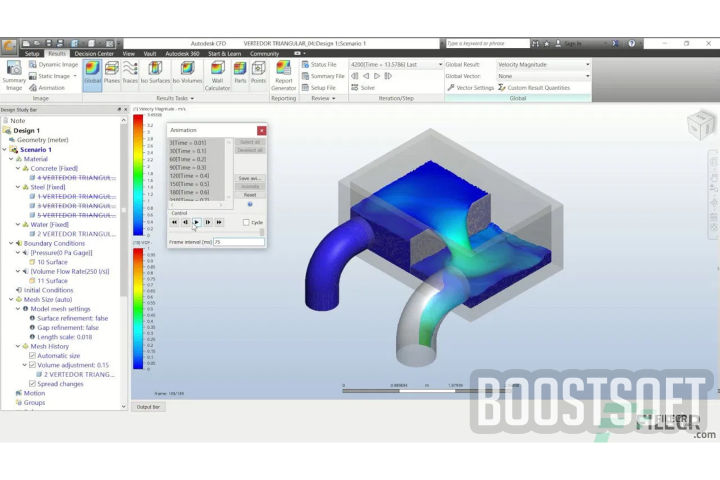This screenshot has height=480, width=720.
Task: Open the Global Result Velocity Magnitude dropdown
Action: 587,65
